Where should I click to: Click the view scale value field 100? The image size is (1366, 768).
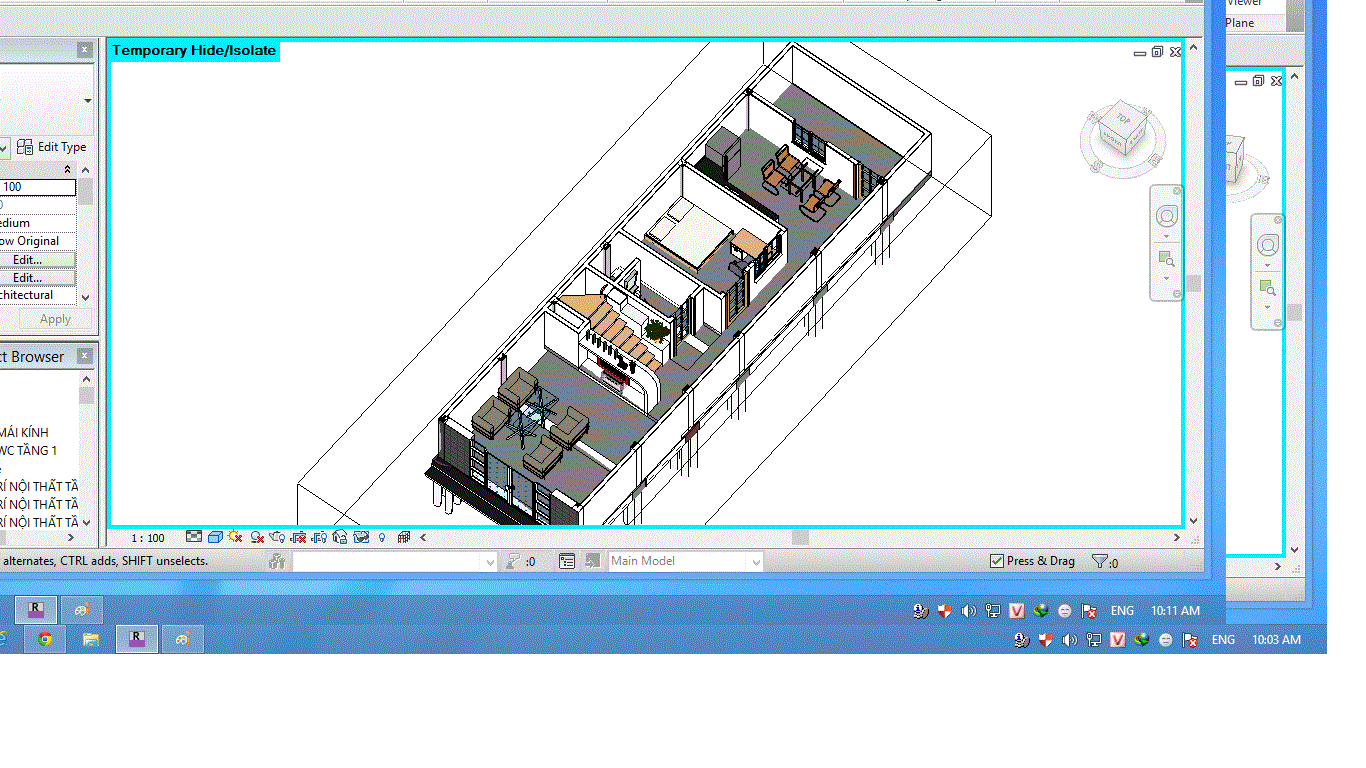pyautogui.click(x=38, y=187)
